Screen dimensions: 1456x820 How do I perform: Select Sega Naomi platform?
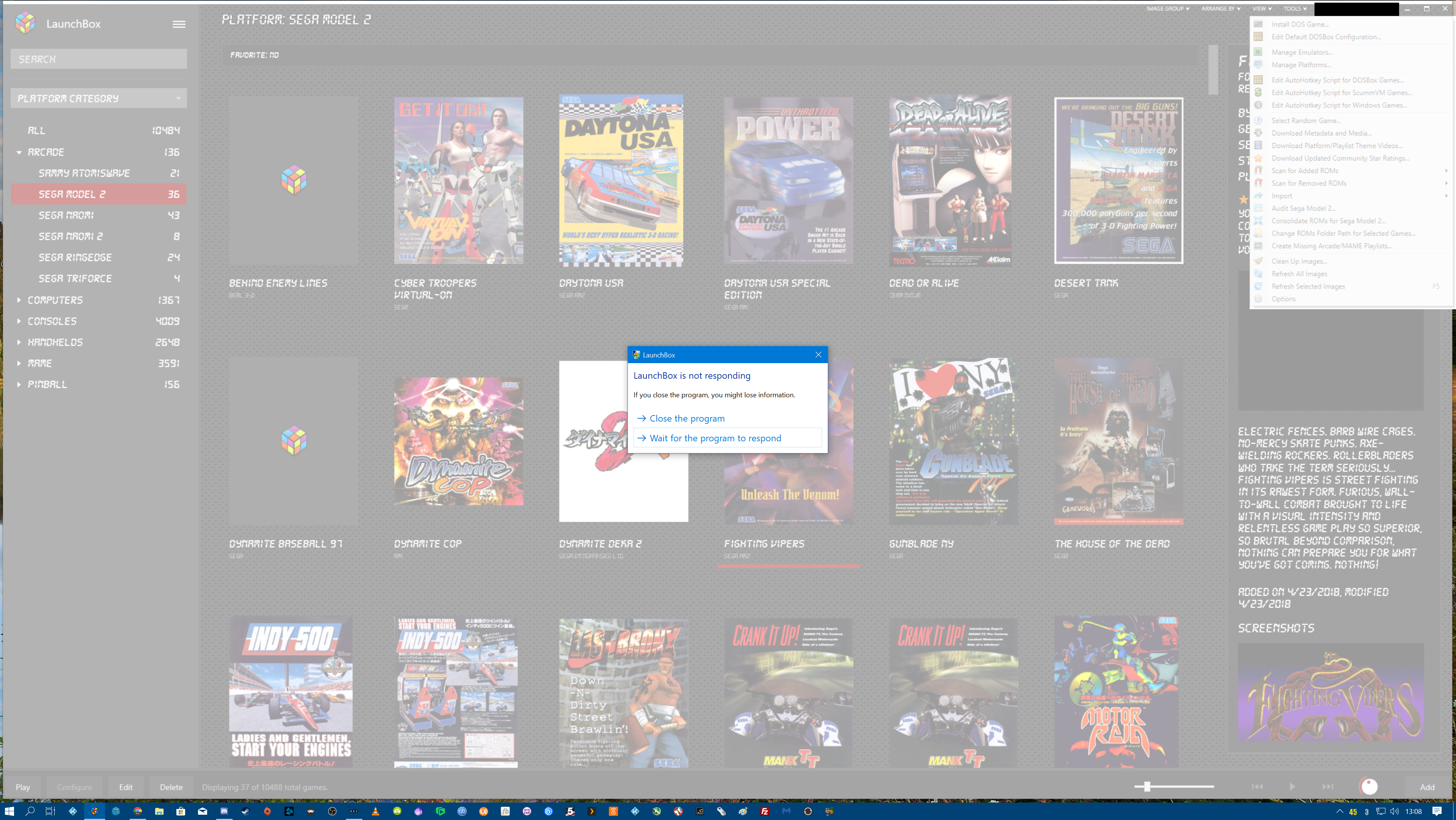click(x=98, y=216)
